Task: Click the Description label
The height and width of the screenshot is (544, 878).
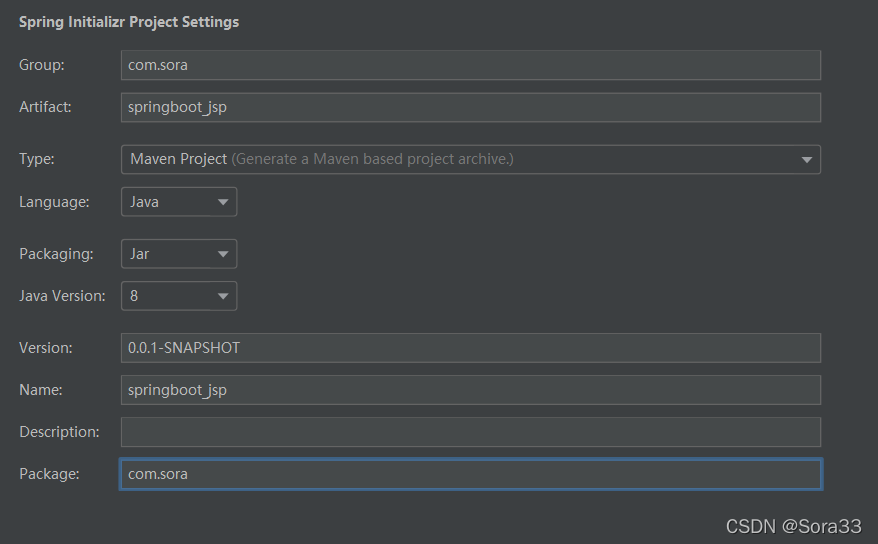Action: point(59,432)
